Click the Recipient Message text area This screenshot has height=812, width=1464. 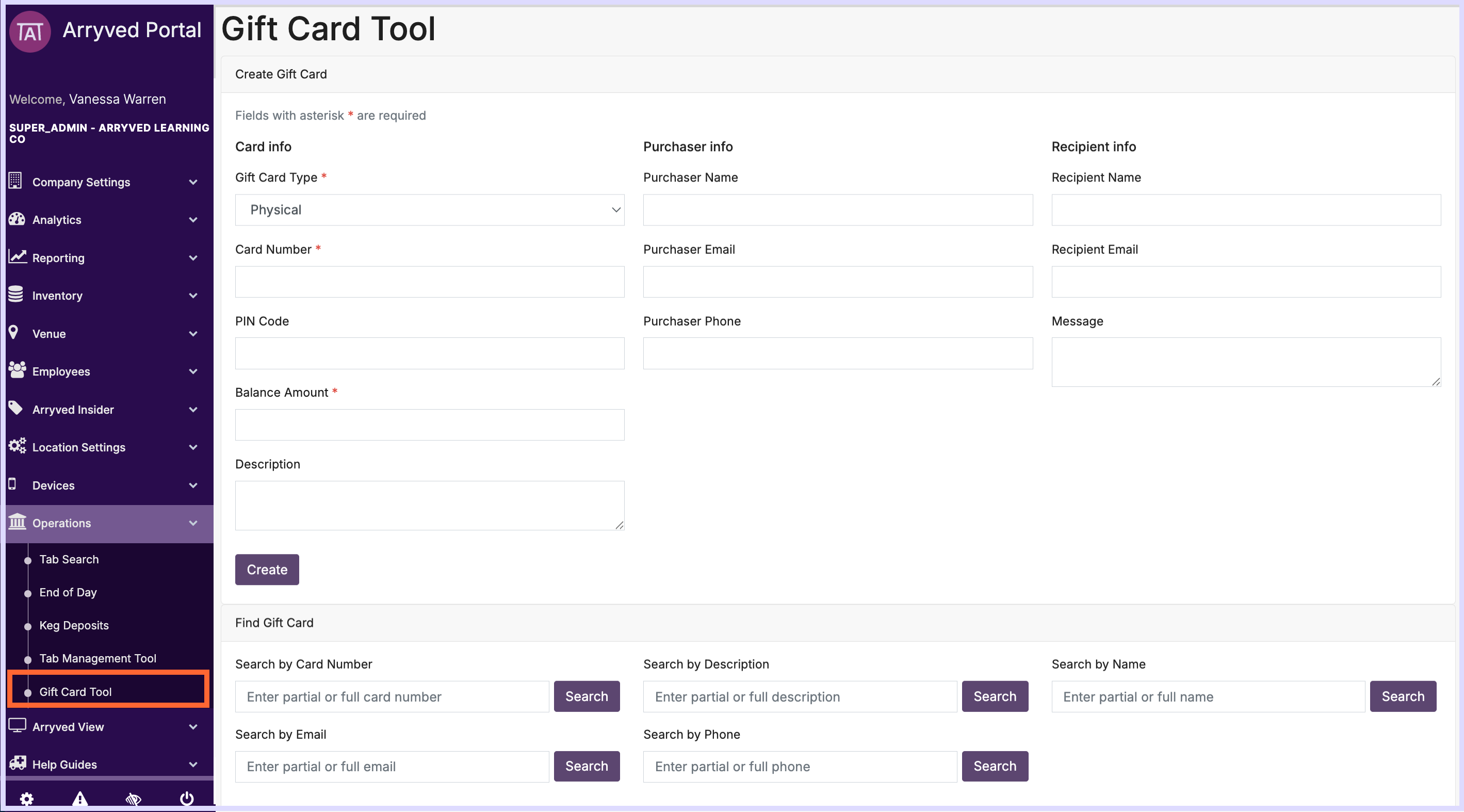tap(1245, 362)
